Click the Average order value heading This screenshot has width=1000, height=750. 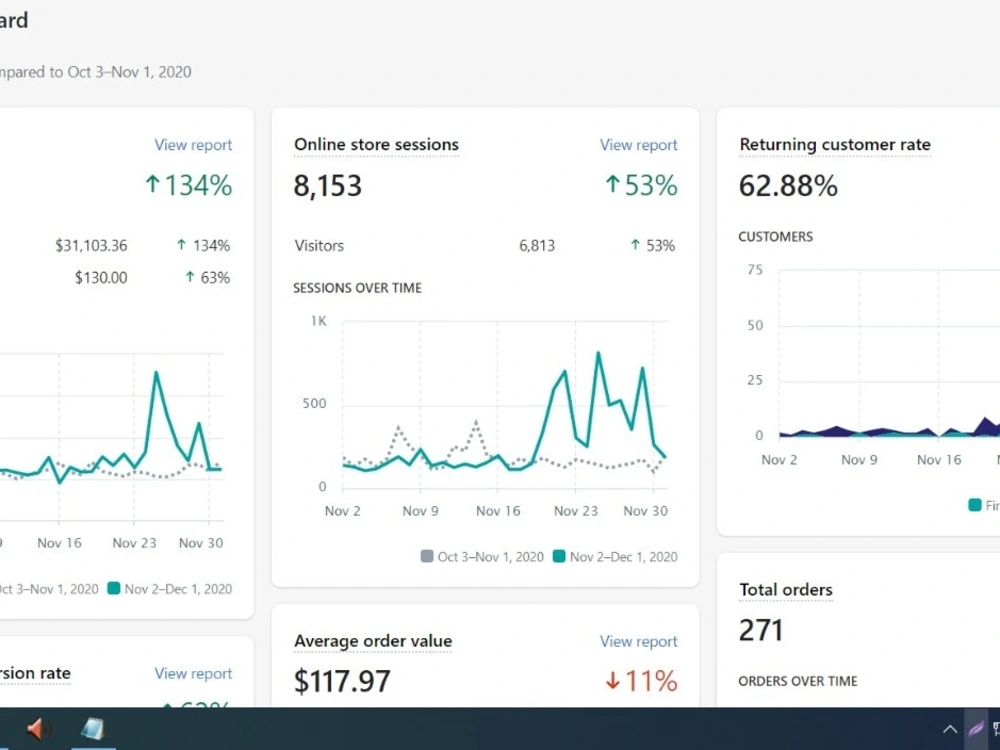pos(373,641)
